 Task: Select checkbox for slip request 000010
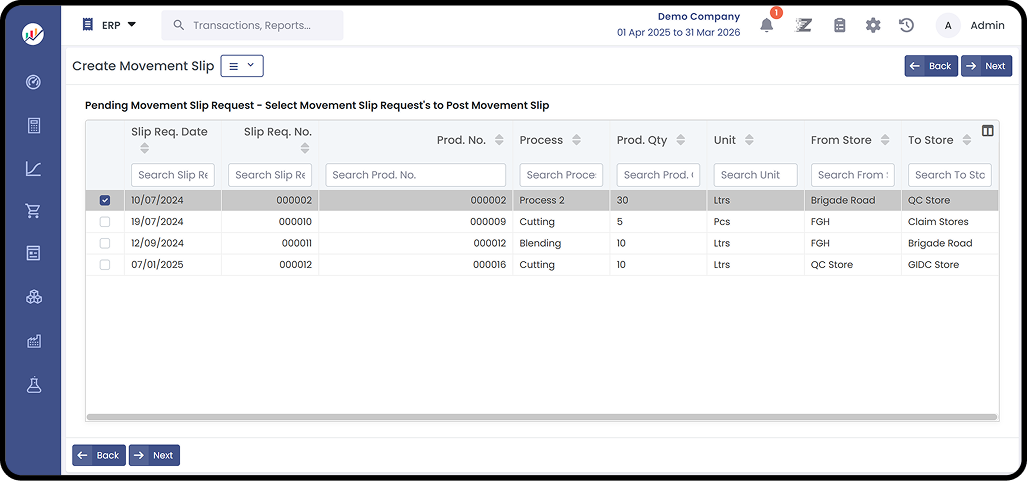[105, 222]
